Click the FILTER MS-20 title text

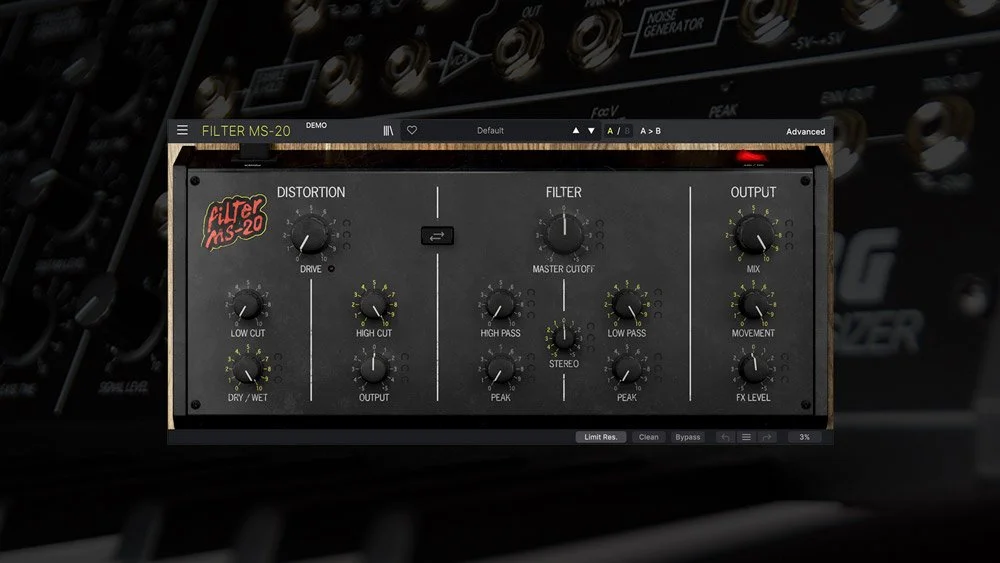click(246, 131)
